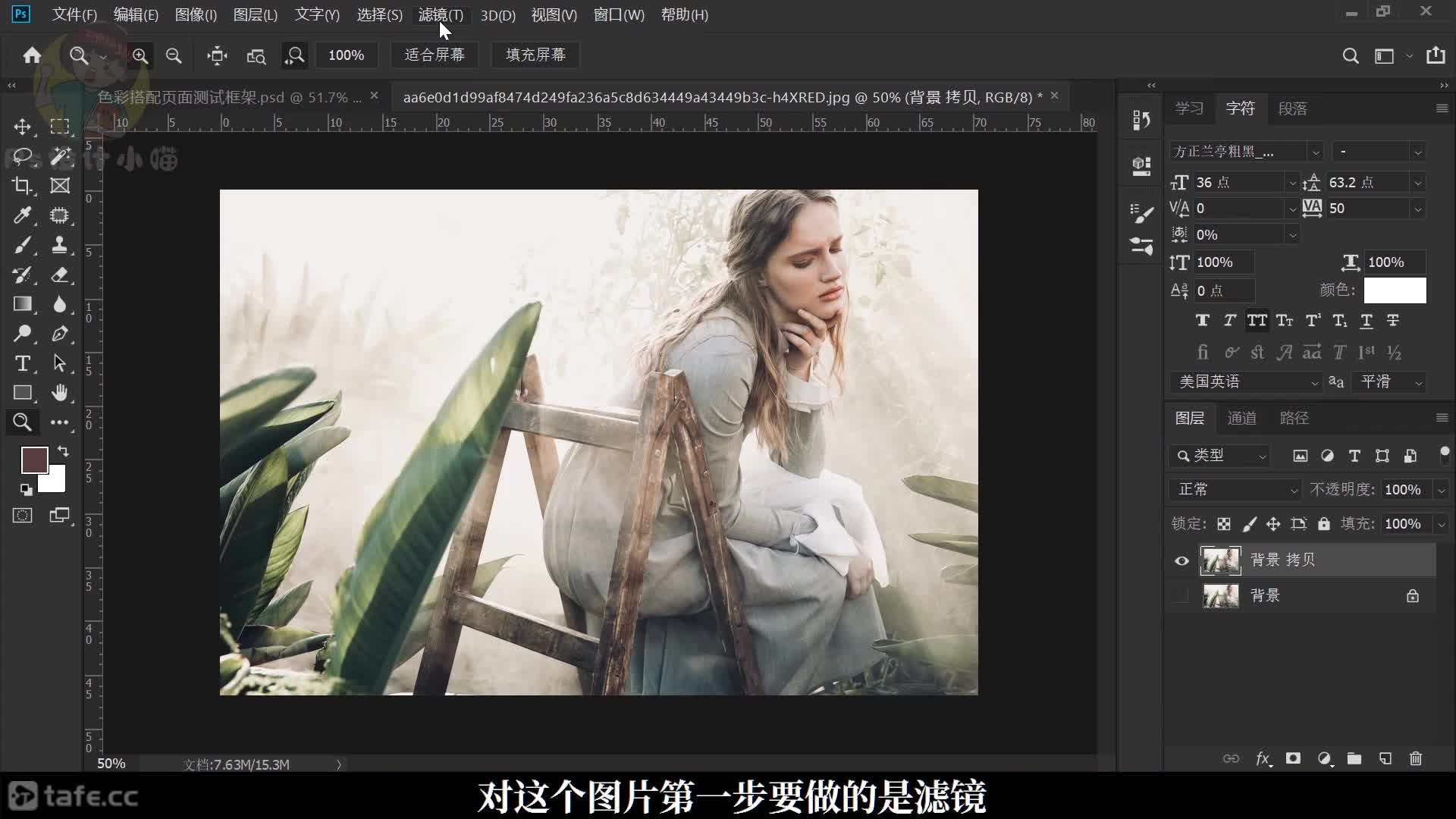
Task: Click the Zoom In icon in options bar
Action: (x=140, y=55)
